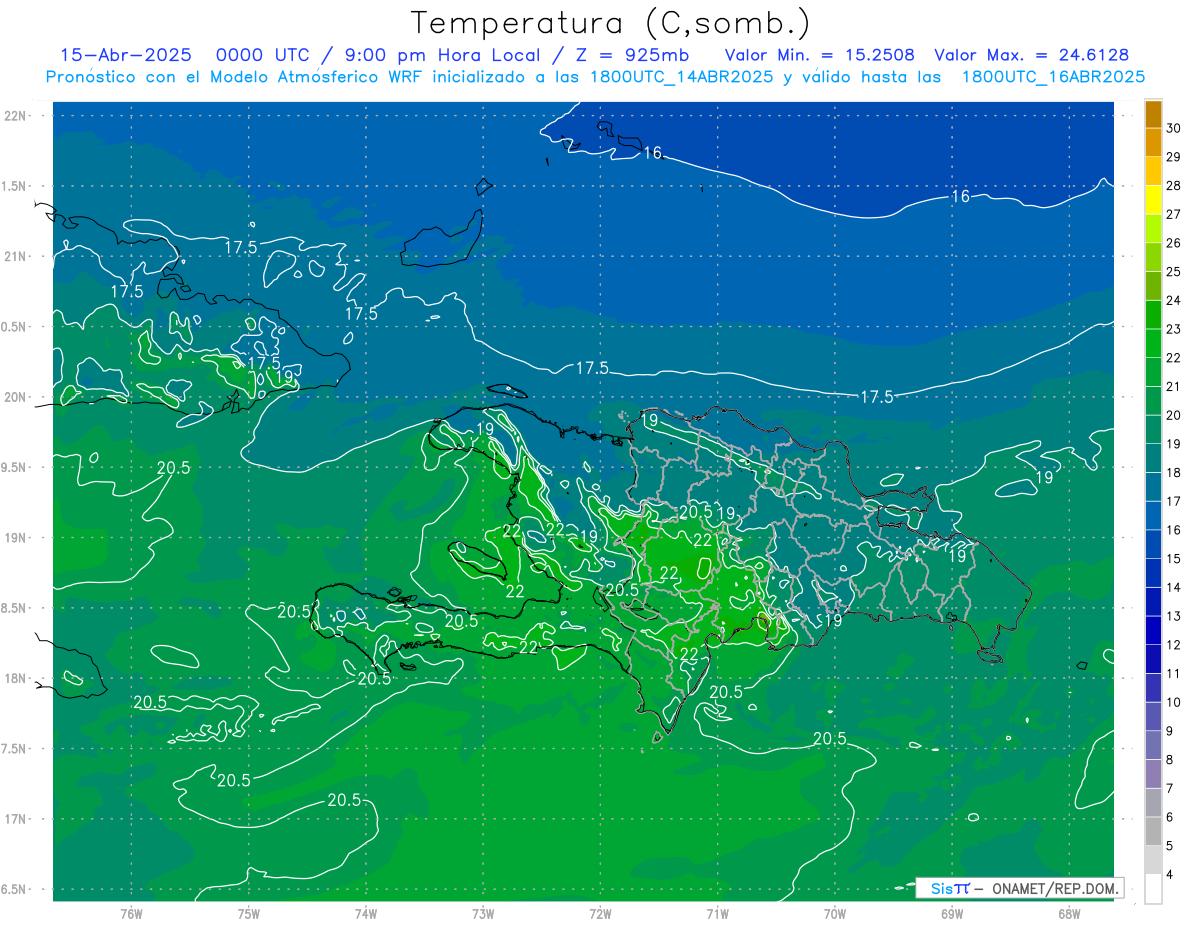The width and height of the screenshot is (1200, 927).
Task: Click the '22' value on the color scale
Action: pyautogui.click(x=1174, y=358)
